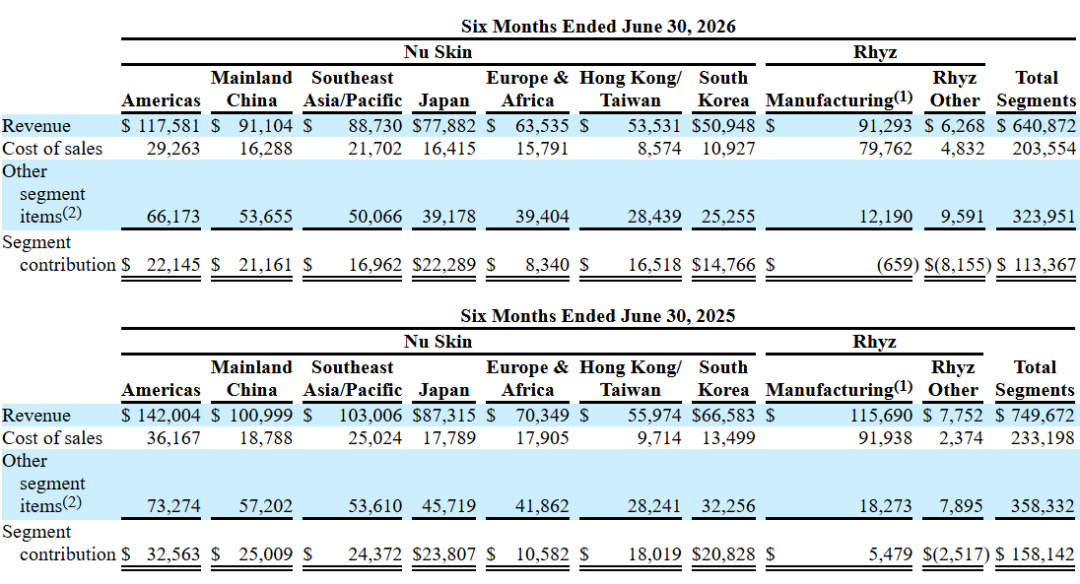Click 2026 Japan segment contribution $22,289
Image resolution: width=1080 pixels, height=584 pixels.
tap(444, 264)
